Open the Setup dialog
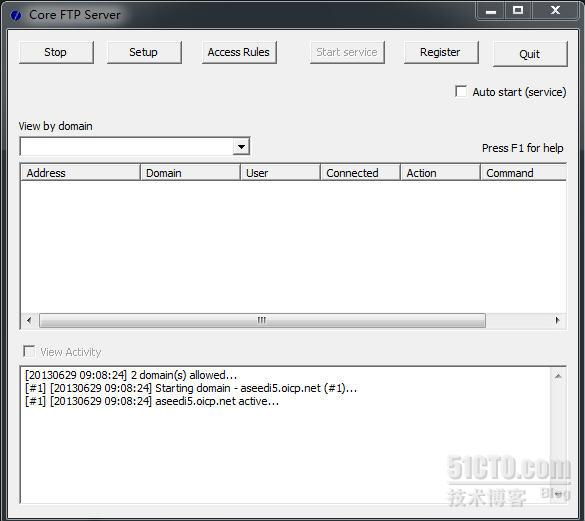This screenshot has width=585, height=521. [x=144, y=52]
